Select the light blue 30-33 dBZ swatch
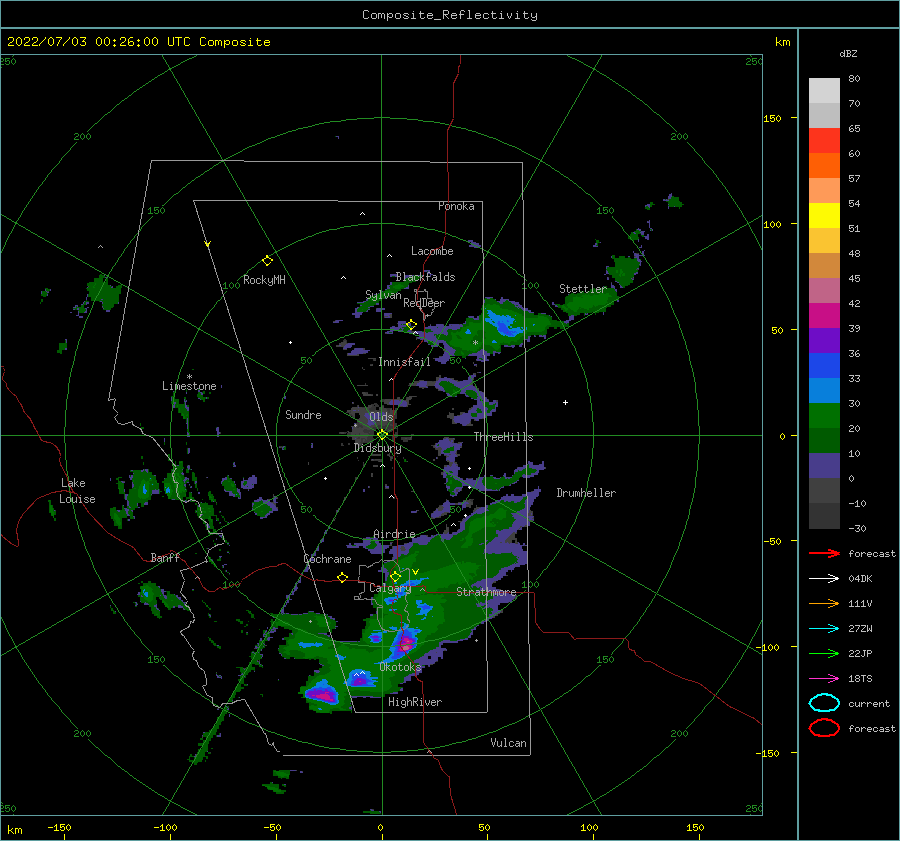This screenshot has height=841, width=900. tap(824, 391)
